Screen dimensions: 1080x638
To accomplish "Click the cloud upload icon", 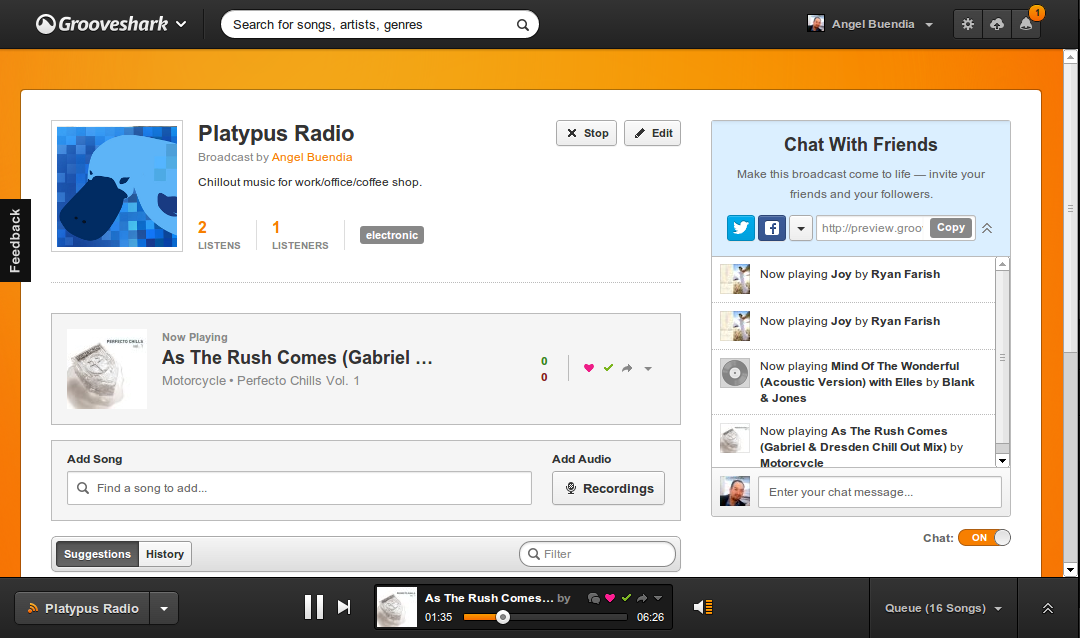I will point(996,25).
